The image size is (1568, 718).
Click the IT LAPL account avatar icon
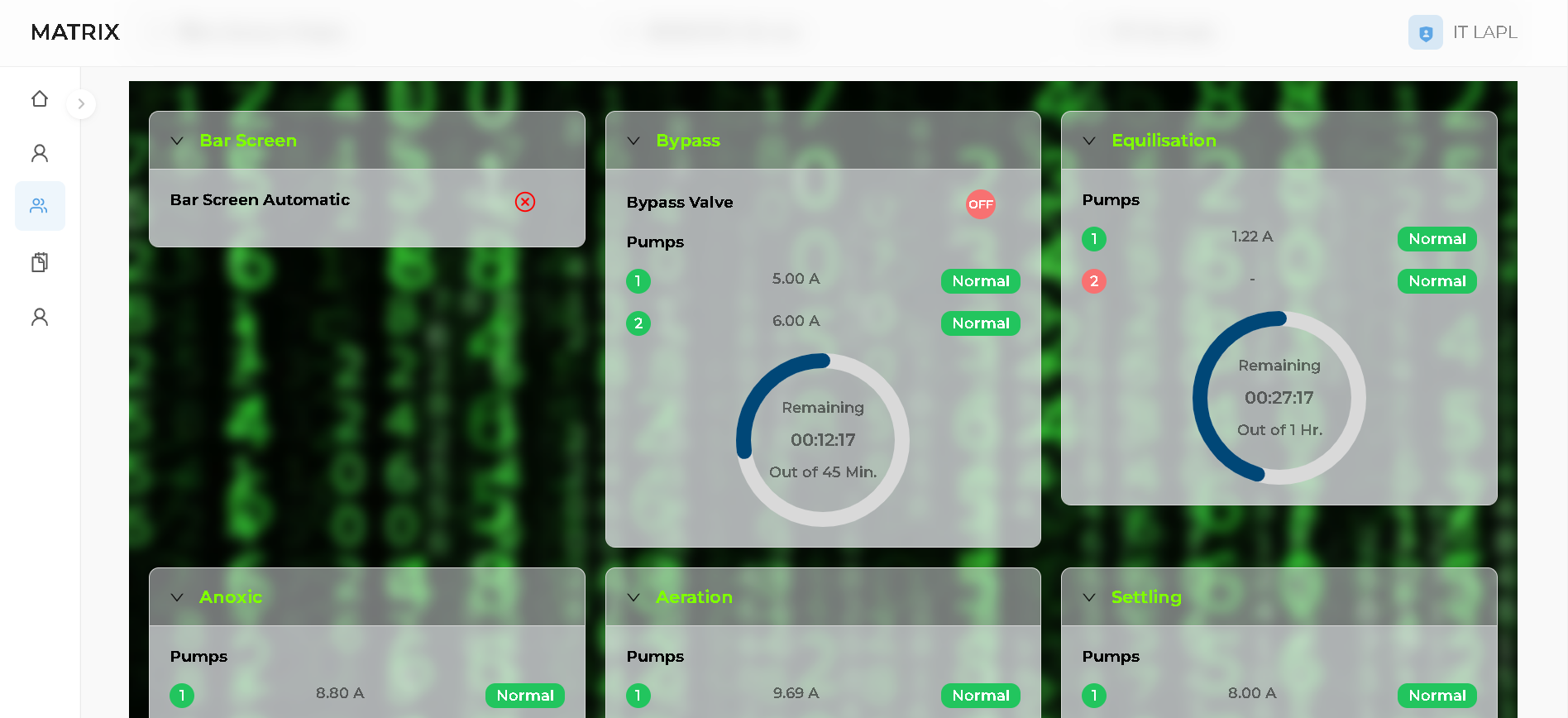click(1425, 33)
